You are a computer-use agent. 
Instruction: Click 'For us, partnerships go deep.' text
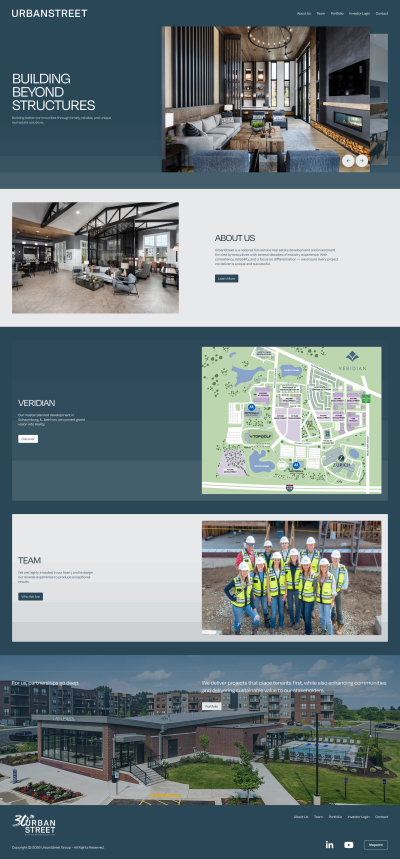pos(45,683)
